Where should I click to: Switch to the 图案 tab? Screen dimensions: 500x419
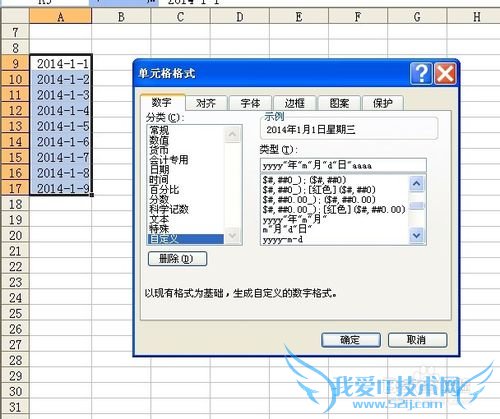coord(339,103)
